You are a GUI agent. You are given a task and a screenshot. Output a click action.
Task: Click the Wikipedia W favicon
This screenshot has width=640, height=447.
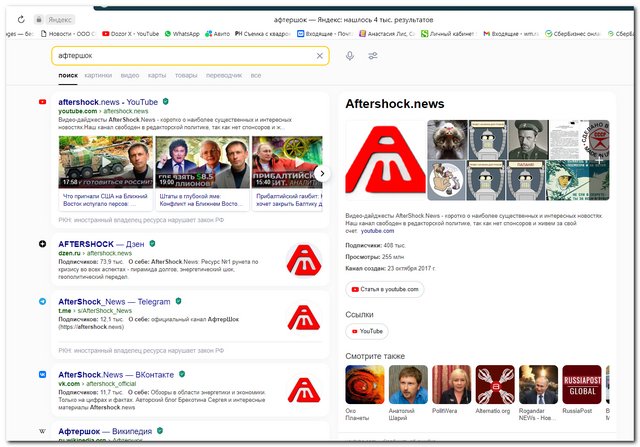tap(42, 431)
